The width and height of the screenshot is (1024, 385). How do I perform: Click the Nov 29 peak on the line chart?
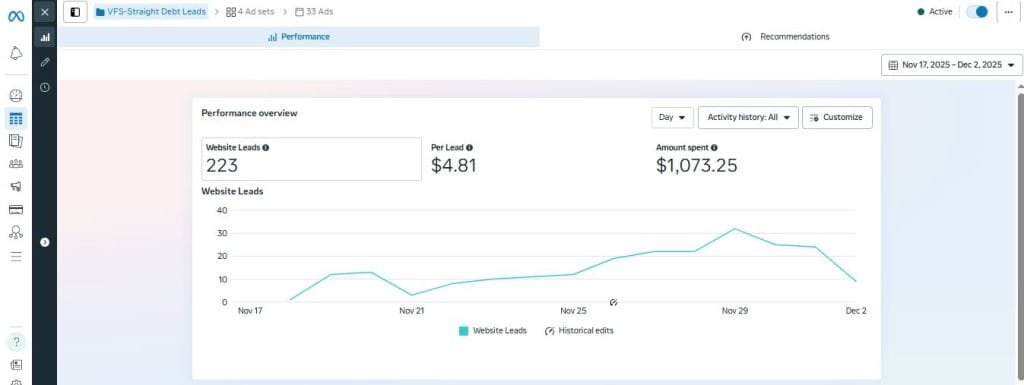click(735, 228)
